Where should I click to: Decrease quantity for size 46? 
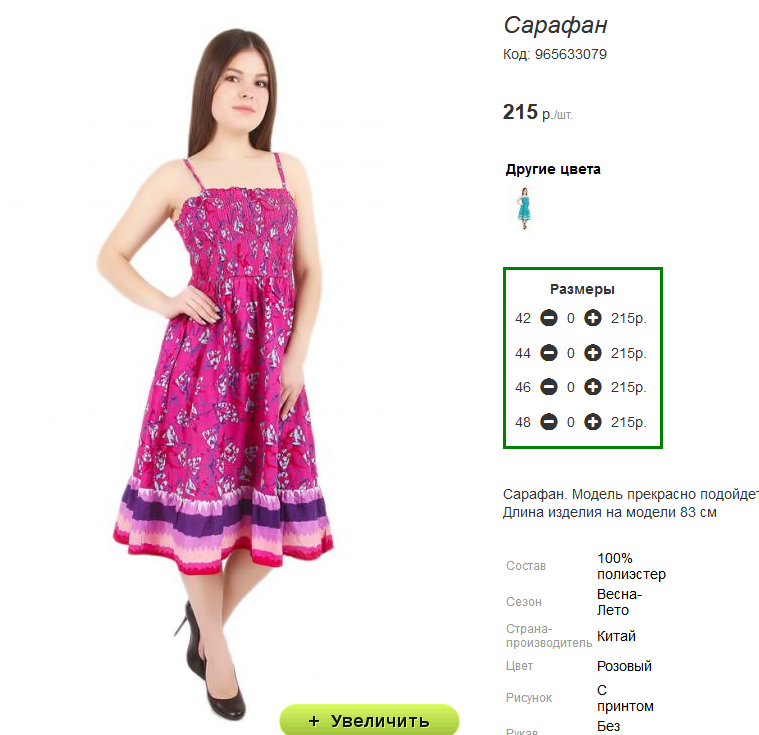click(548, 387)
